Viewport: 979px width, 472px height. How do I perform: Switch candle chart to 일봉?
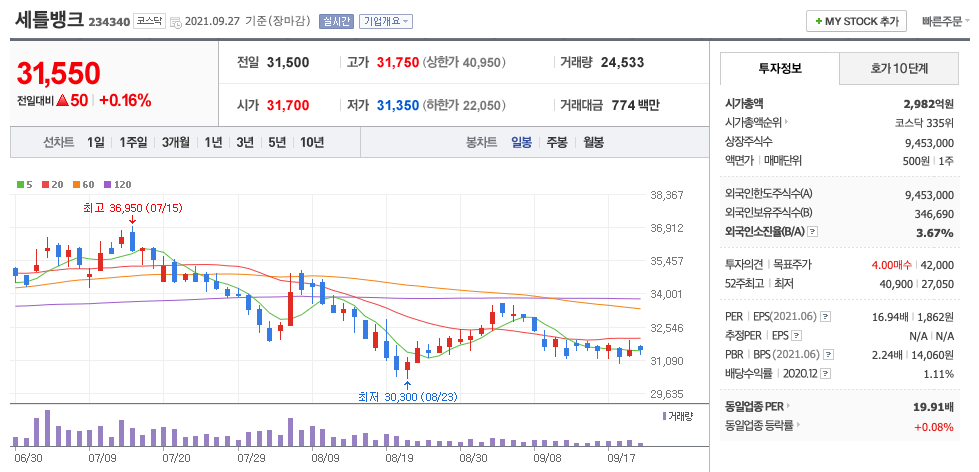click(521, 143)
